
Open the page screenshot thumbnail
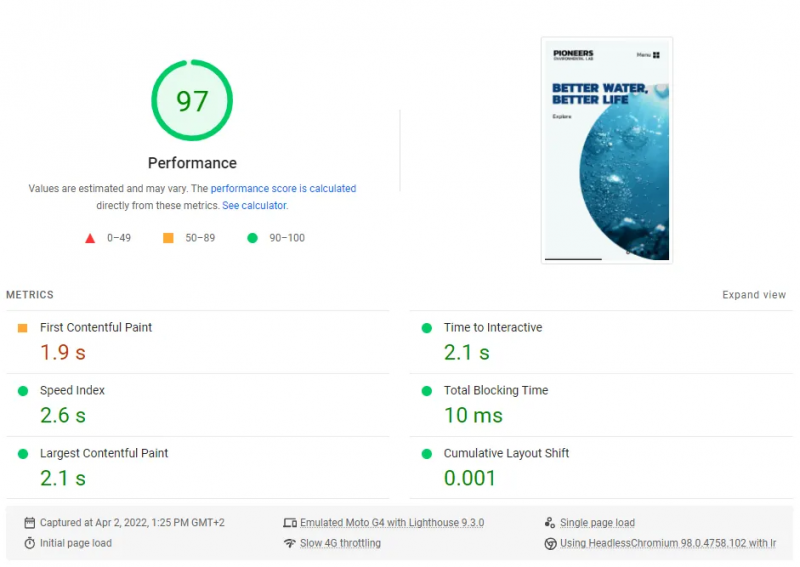tap(606, 150)
